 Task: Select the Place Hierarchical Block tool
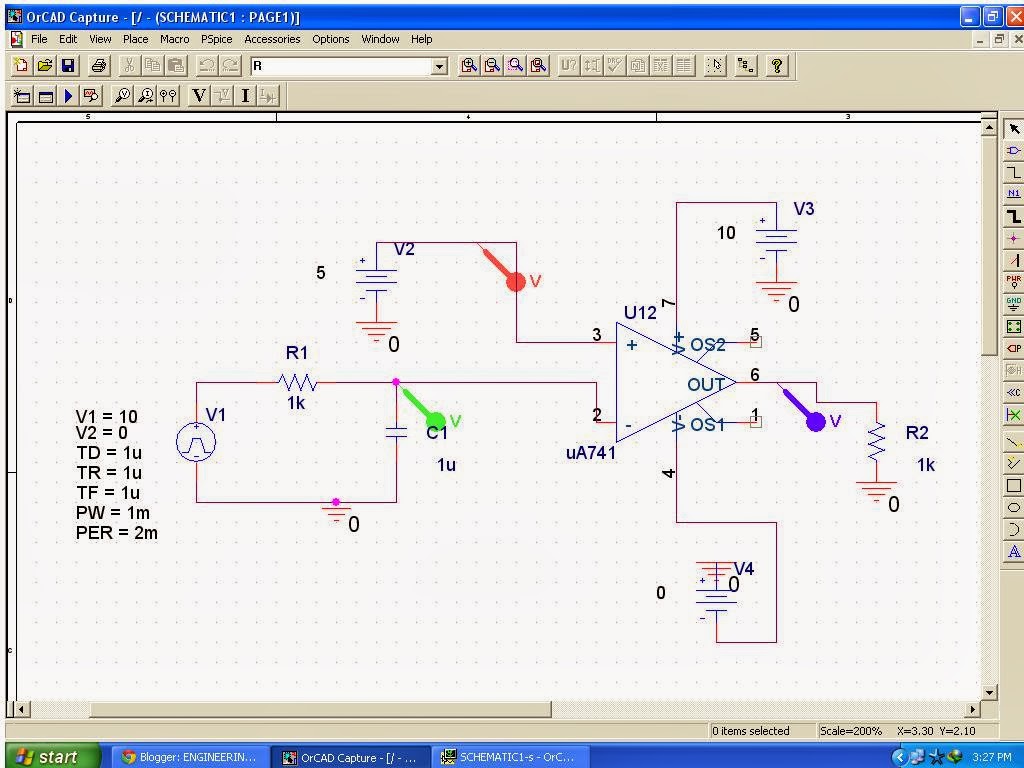pyautogui.click(x=1014, y=326)
